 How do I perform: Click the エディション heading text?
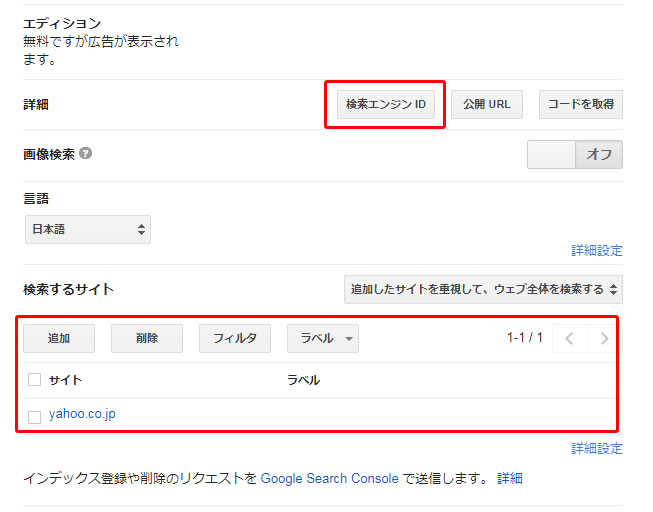[x=62, y=23]
